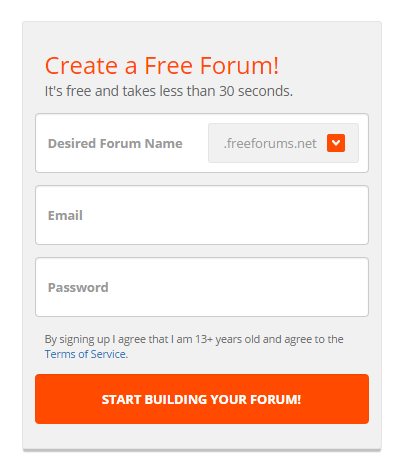Click the 'Desired Forum Name' placeholder label
This screenshot has width=403, height=469.
[x=115, y=143]
